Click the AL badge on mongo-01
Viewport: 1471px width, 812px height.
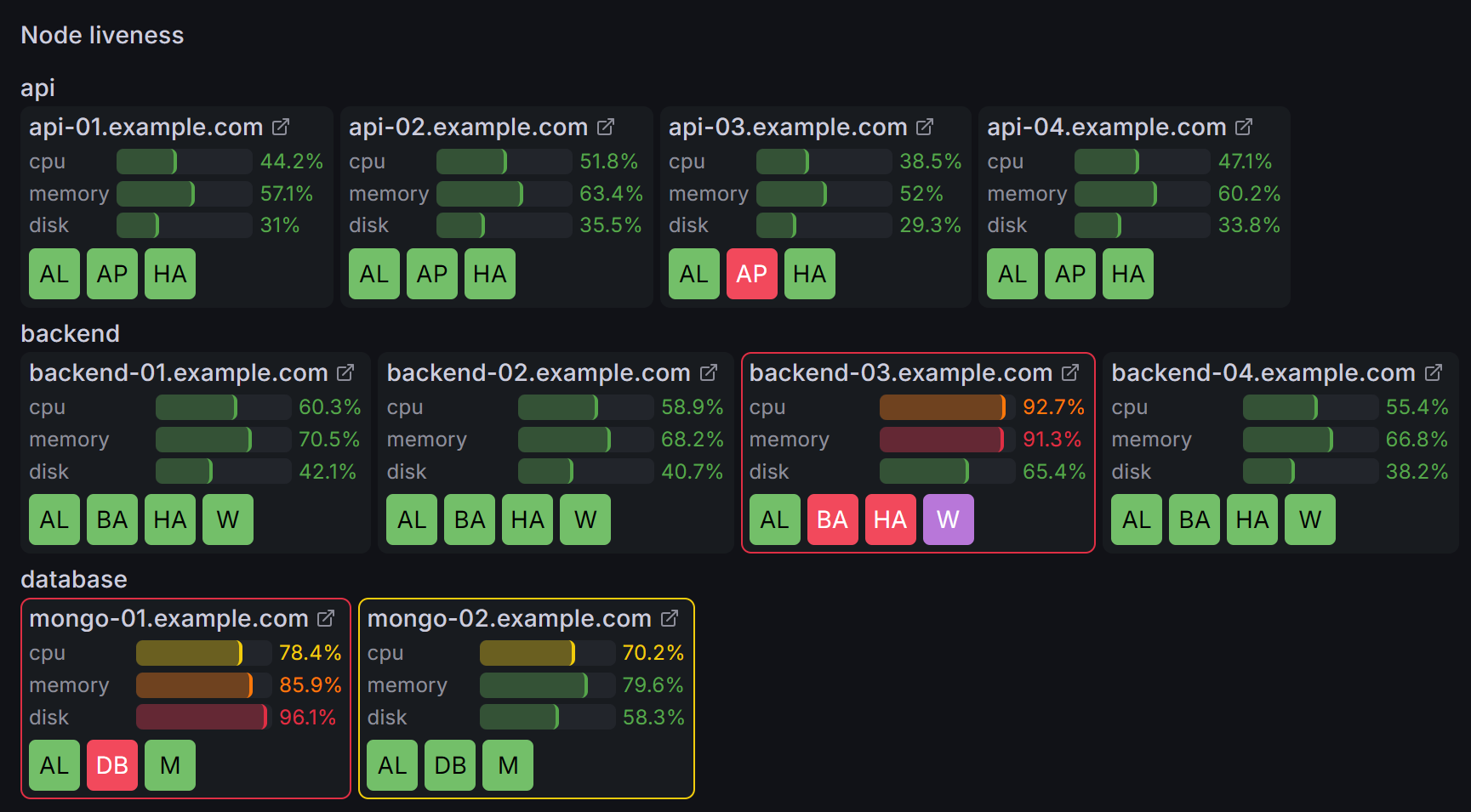[54, 765]
